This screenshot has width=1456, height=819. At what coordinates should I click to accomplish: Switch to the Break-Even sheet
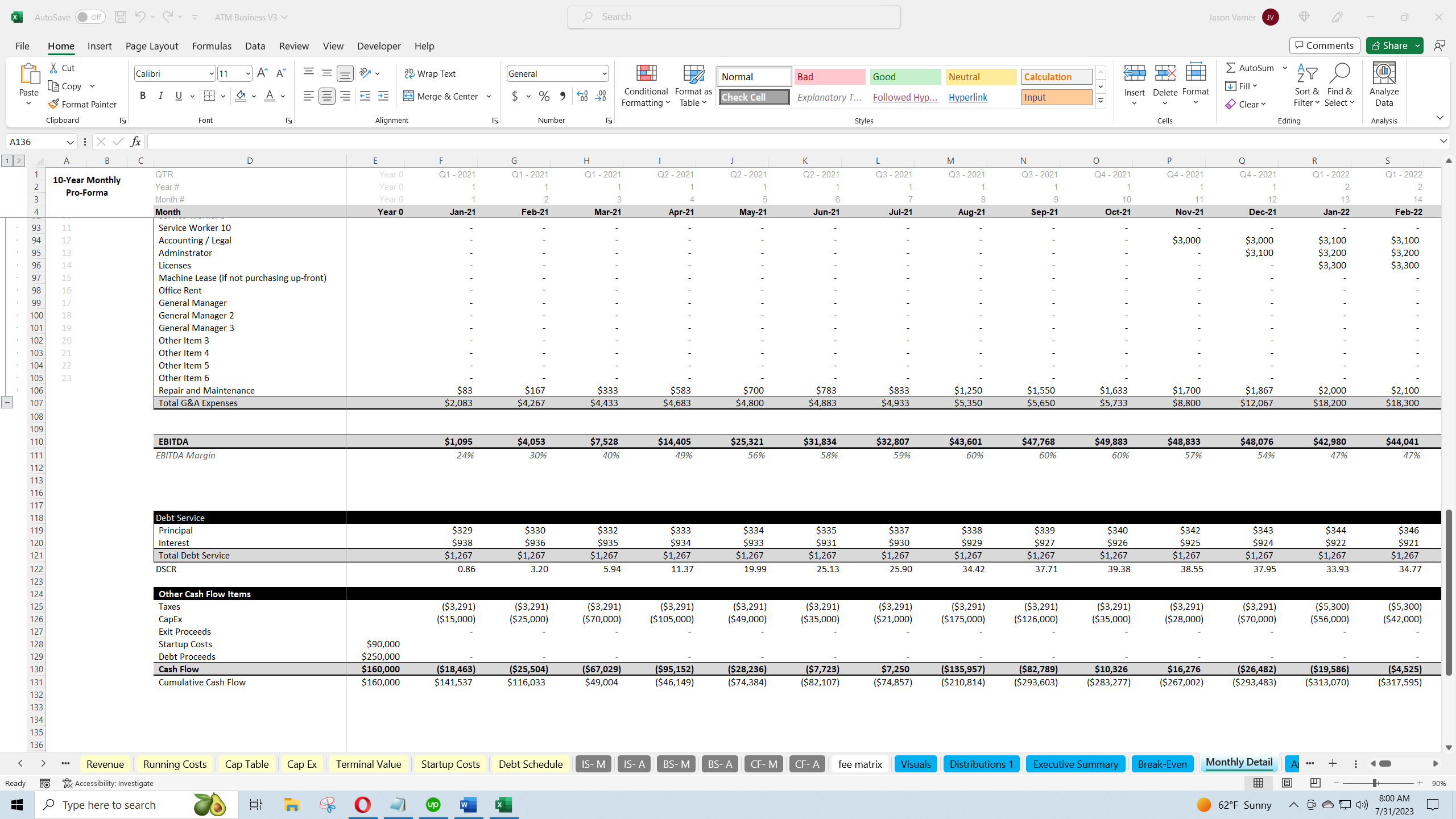[x=1162, y=764]
